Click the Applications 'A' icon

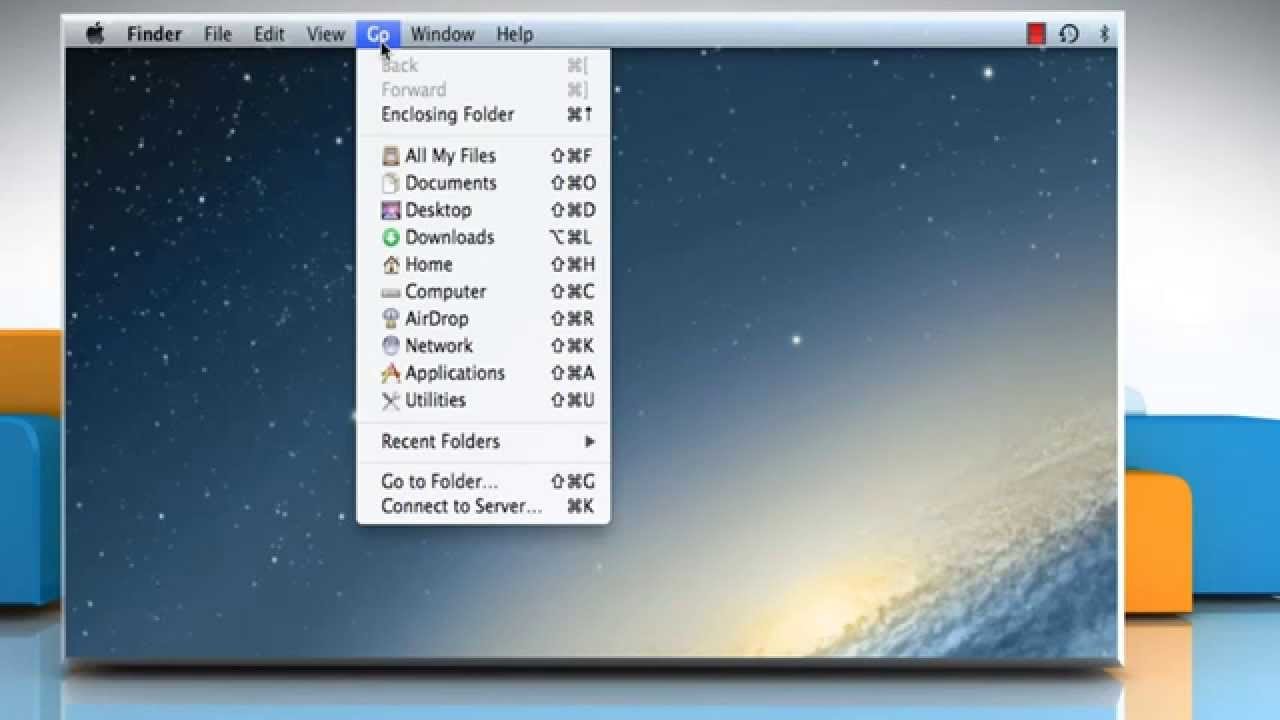391,373
